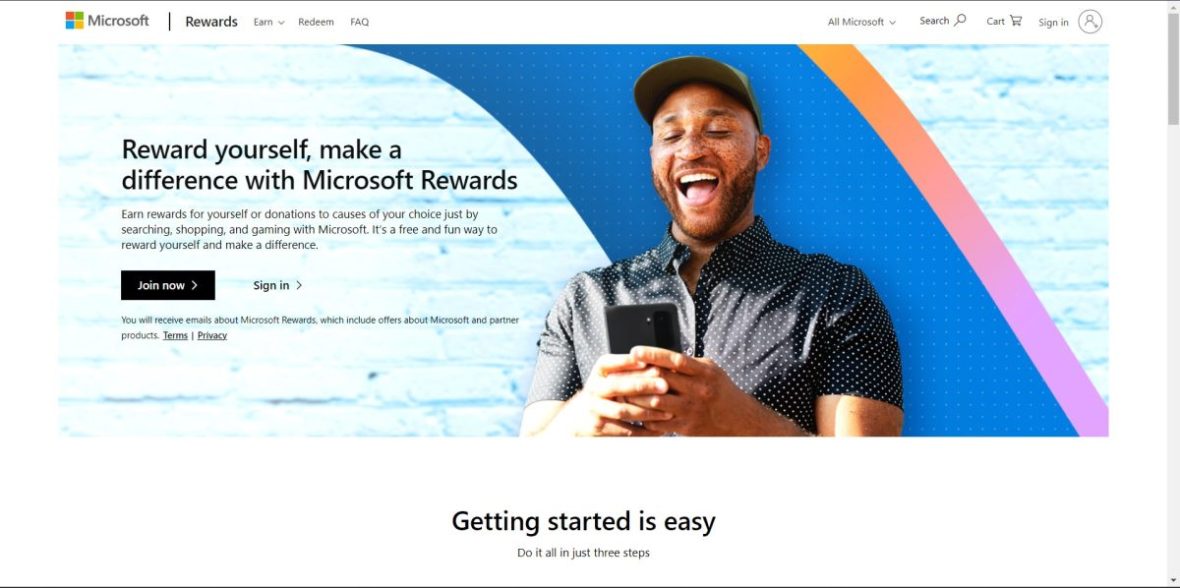Expand the Earn dropdown menu
The image size is (1180, 588).
coord(269,22)
